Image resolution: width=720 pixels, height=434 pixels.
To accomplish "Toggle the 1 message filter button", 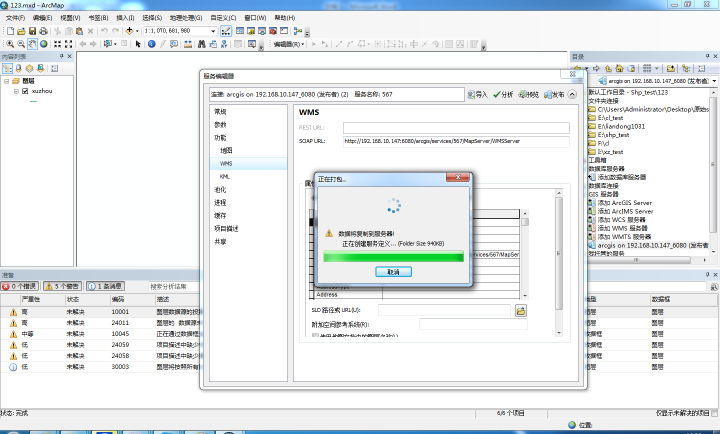I will point(105,286).
